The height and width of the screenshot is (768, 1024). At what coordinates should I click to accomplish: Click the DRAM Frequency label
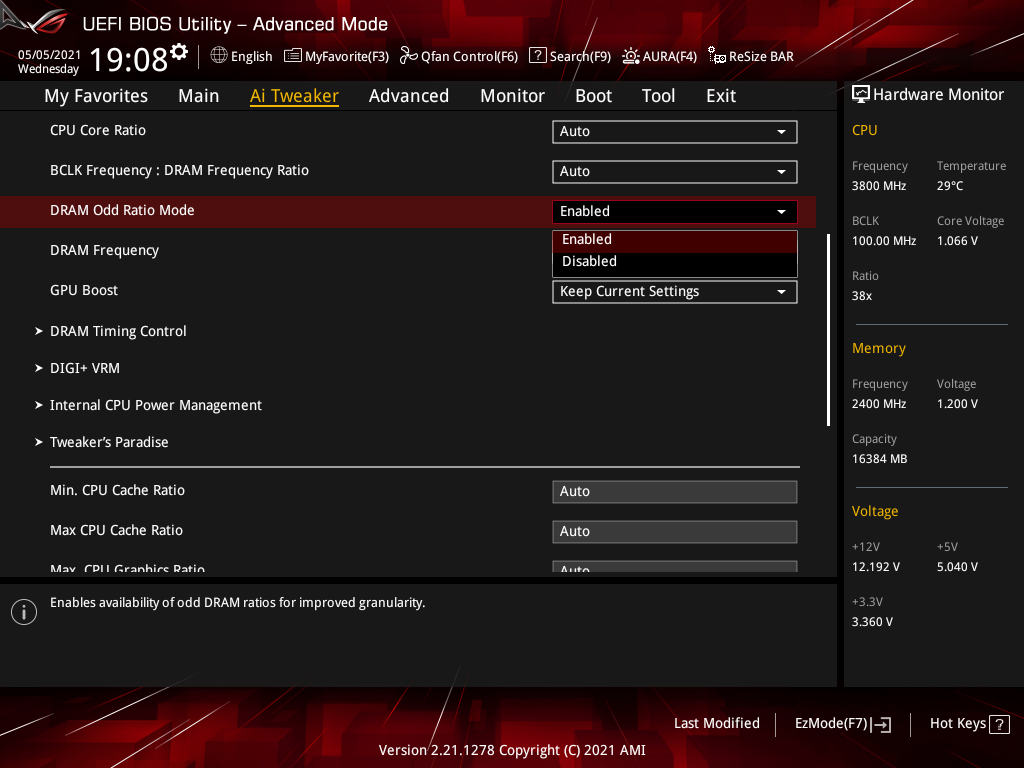pyautogui.click(x=104, y=251)
